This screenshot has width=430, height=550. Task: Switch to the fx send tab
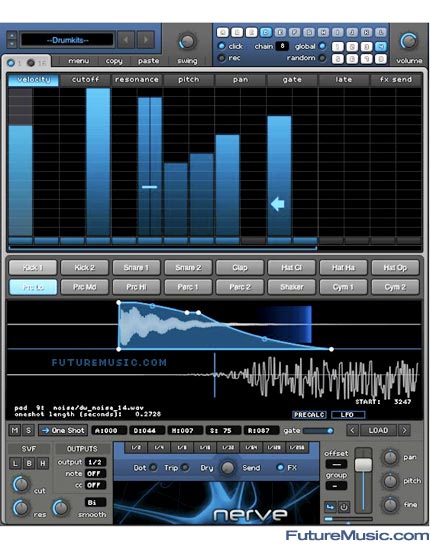[396, 80]
